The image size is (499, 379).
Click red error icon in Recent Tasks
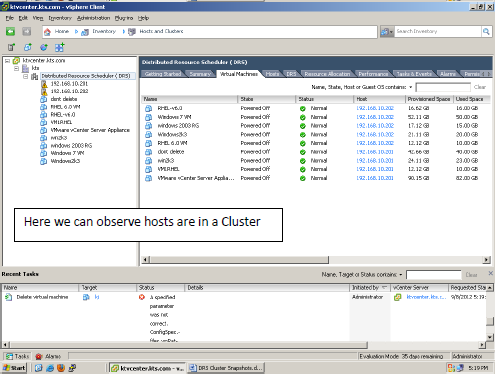pos(142,297)
